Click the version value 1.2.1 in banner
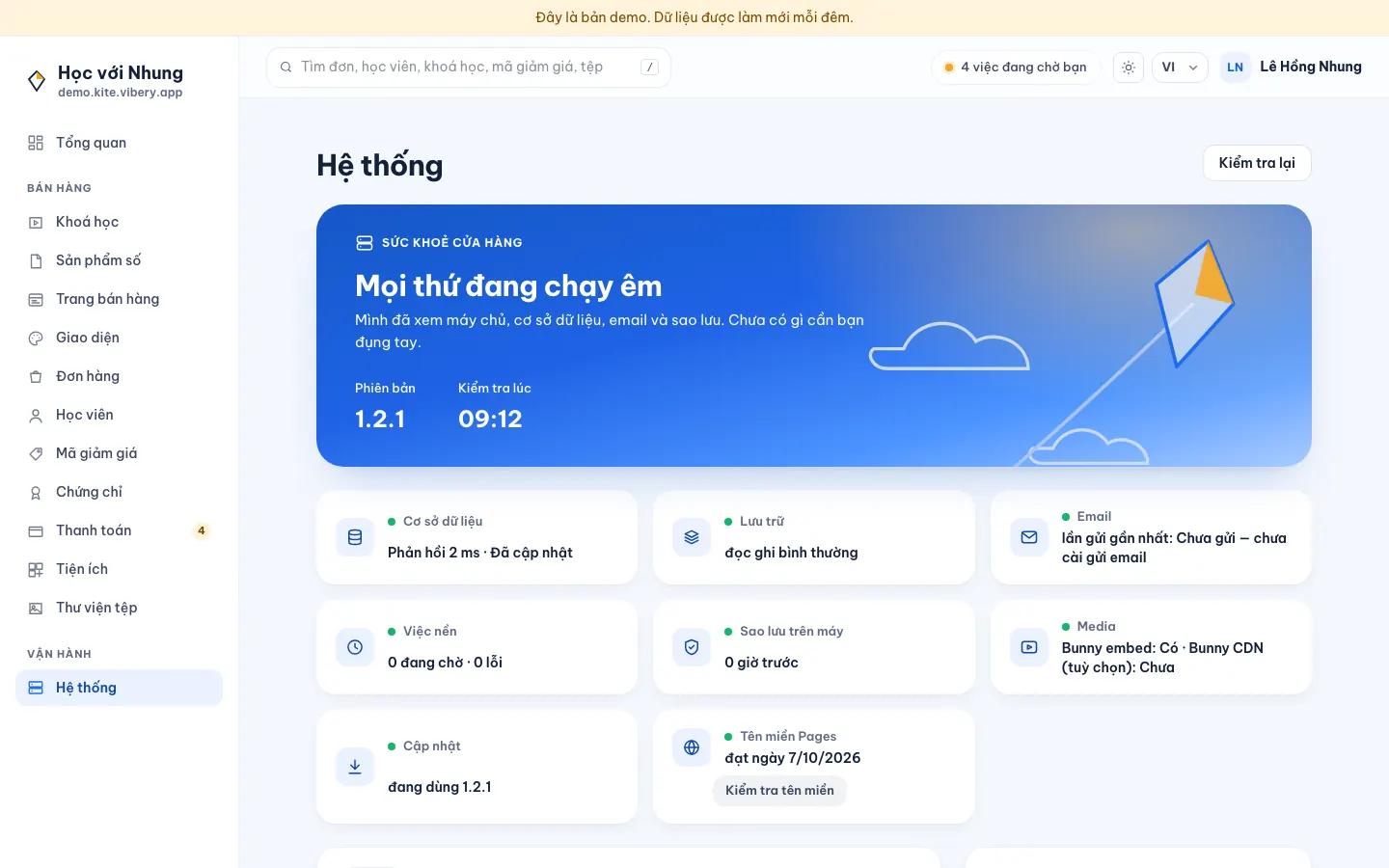This screenshot has height=868, width=1389. pos(380,419)
